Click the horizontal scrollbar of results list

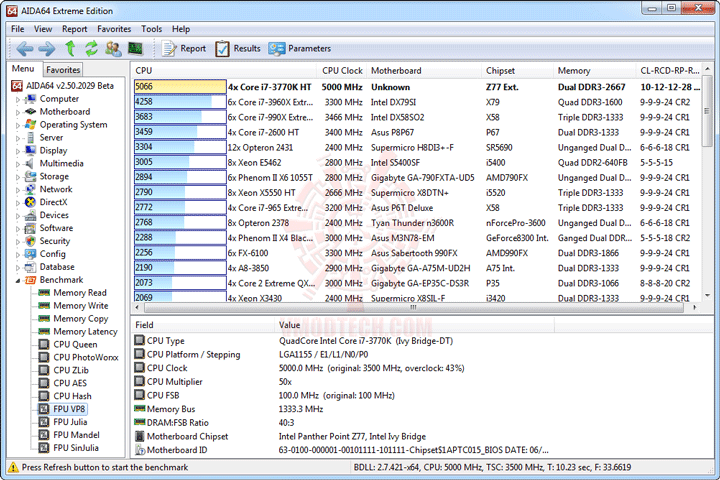(x=413, y=307)
